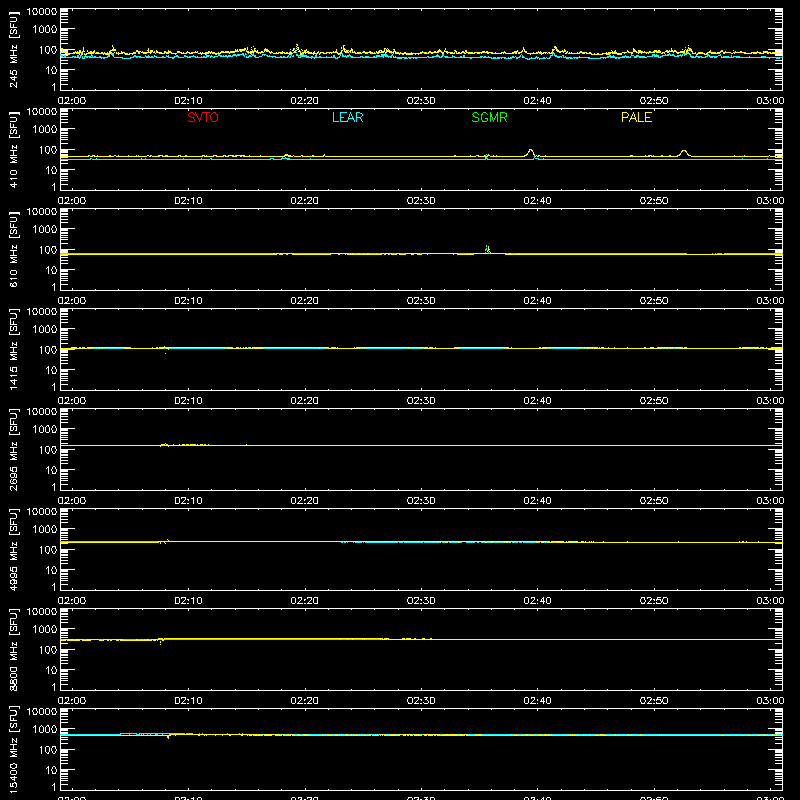Click the 1000 y-axis value on 410 MHz plot

click(x=45, y=130)
